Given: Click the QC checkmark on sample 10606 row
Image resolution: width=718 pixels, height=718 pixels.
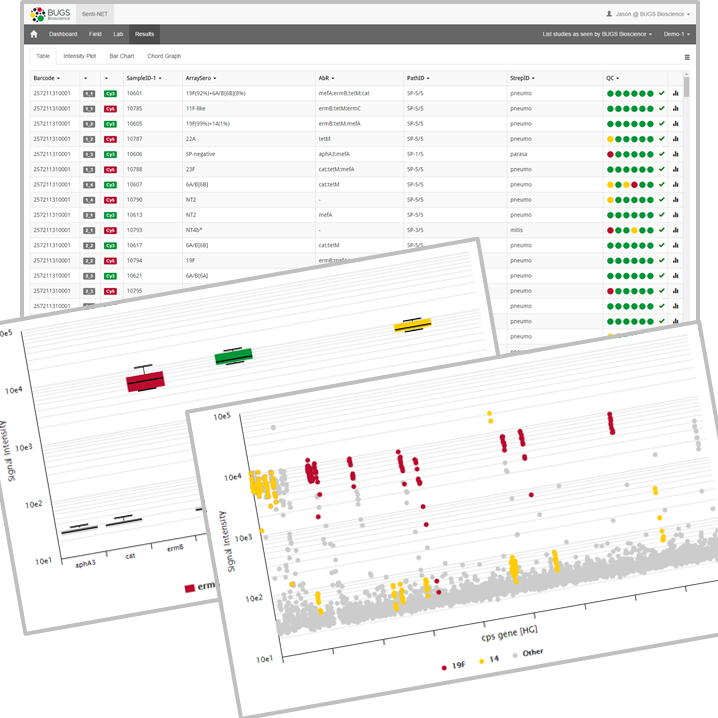Looking at the screenshot, I should (x=662, y=154).
